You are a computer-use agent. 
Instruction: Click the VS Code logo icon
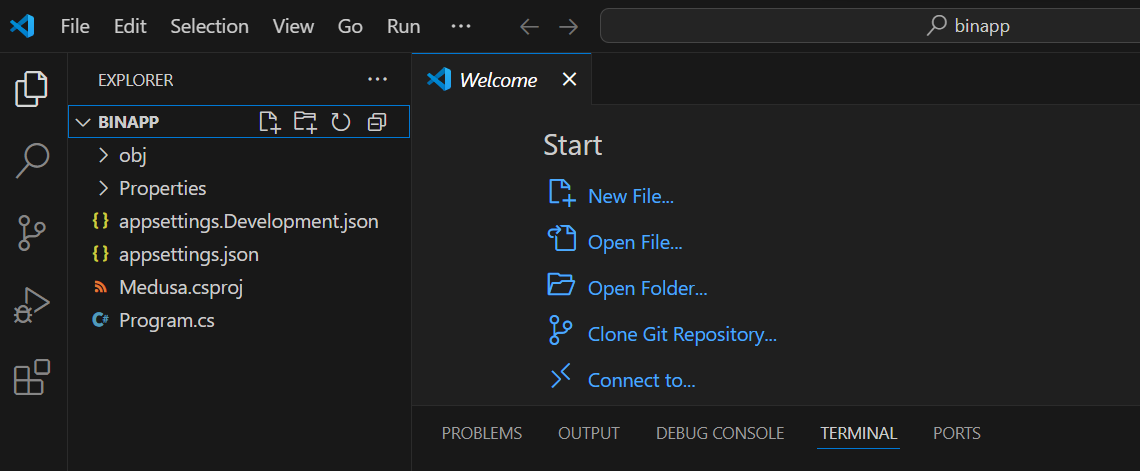click(x=23, y=26)
